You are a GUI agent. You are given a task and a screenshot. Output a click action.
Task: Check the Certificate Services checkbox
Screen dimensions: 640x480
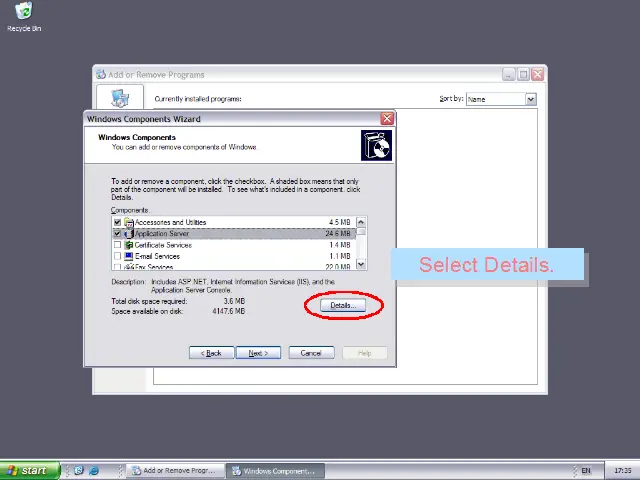click(x=118, y=245)
